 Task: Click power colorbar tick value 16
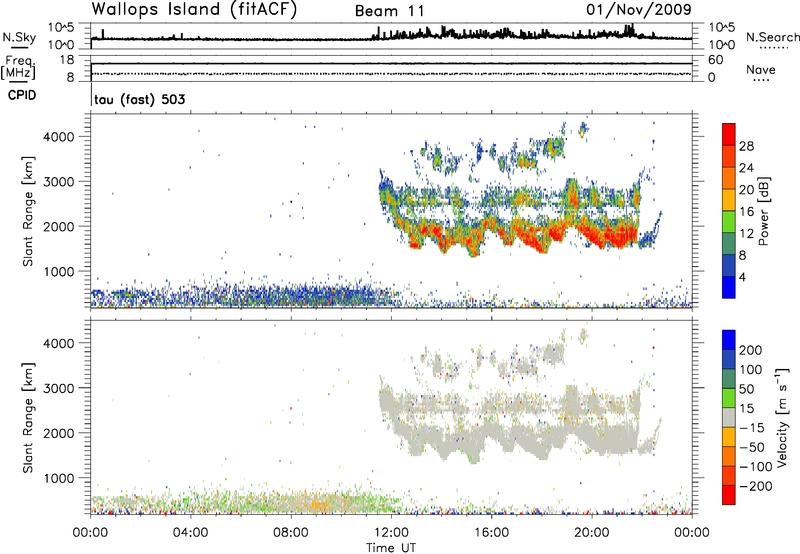coord(746,212)
